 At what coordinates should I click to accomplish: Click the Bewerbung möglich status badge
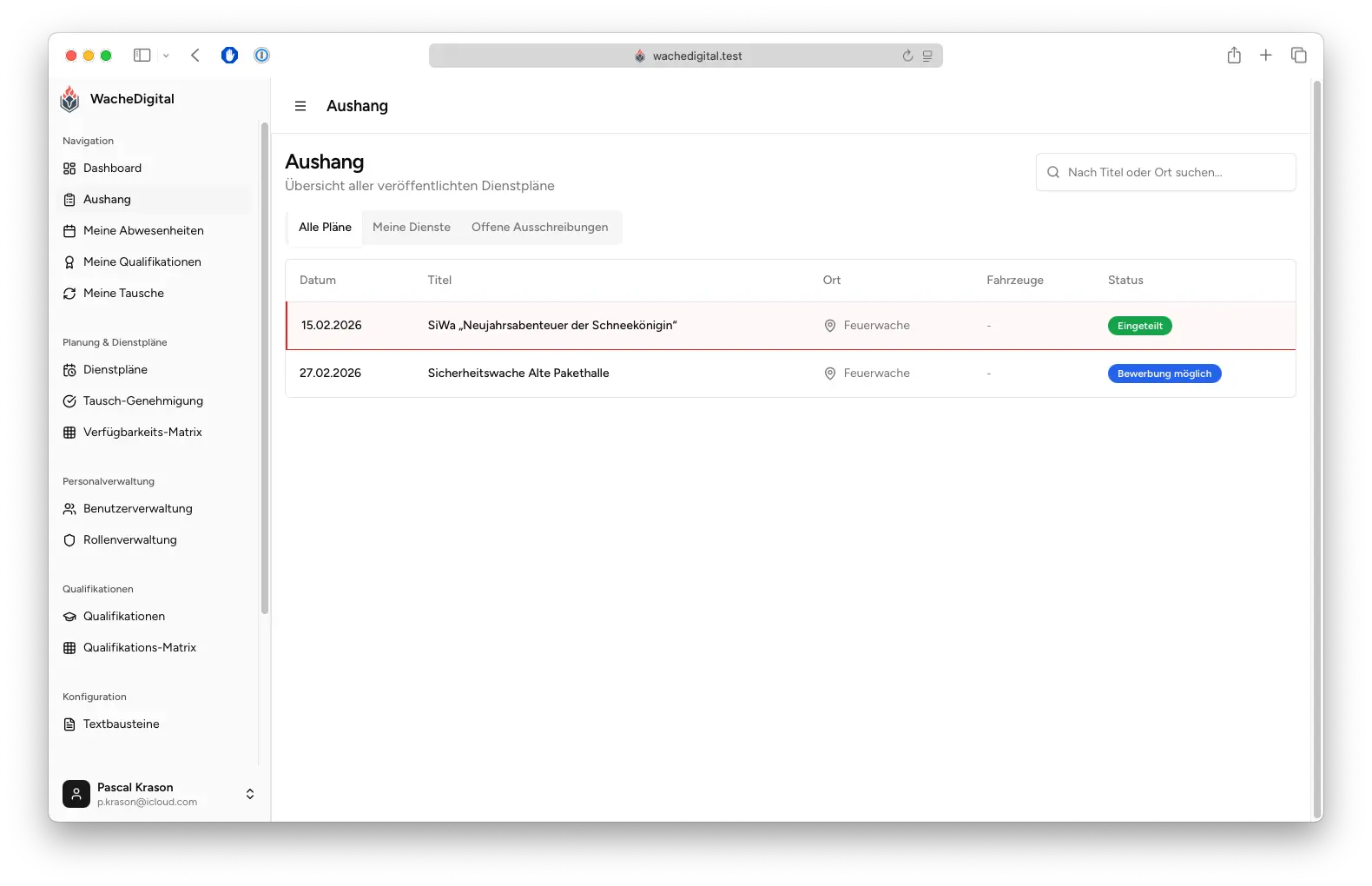coord(1164,374)
